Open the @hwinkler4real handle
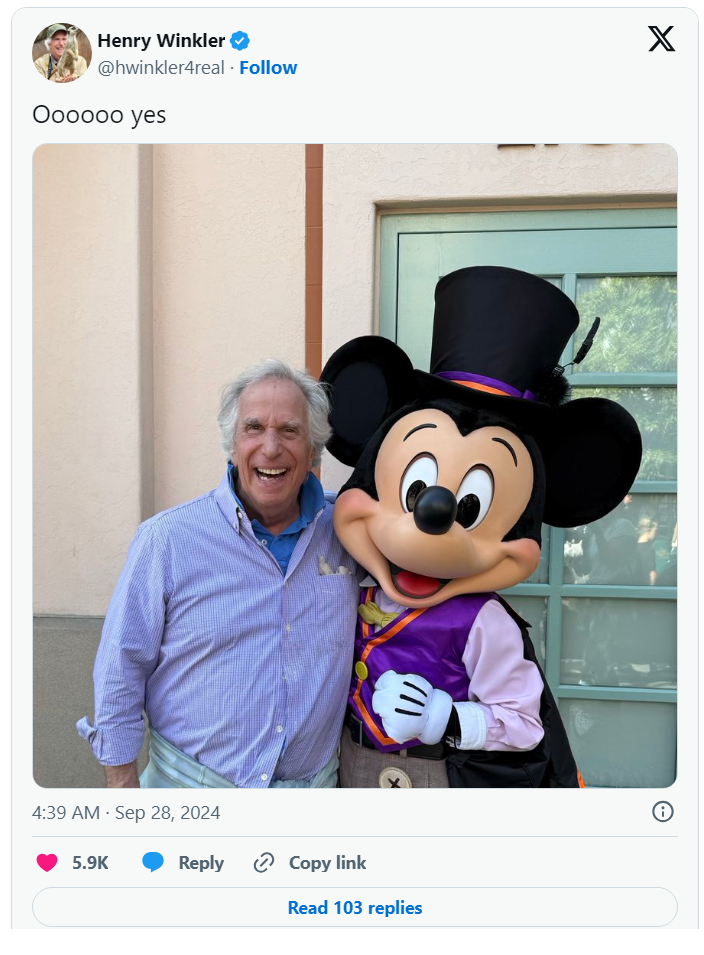Viewport: 704px width, 955px height. [x=161, y=68]
